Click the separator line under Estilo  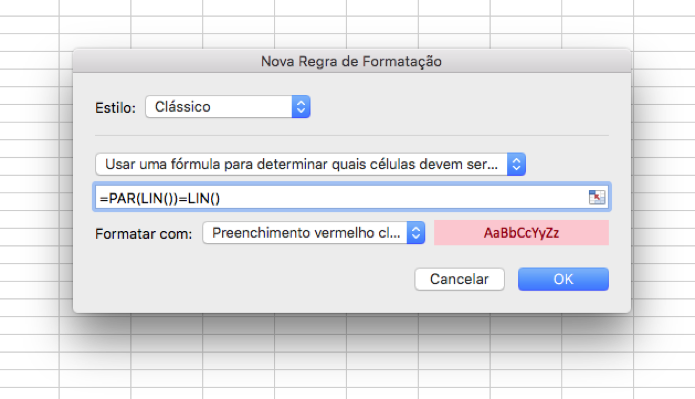tap(352, 136)
